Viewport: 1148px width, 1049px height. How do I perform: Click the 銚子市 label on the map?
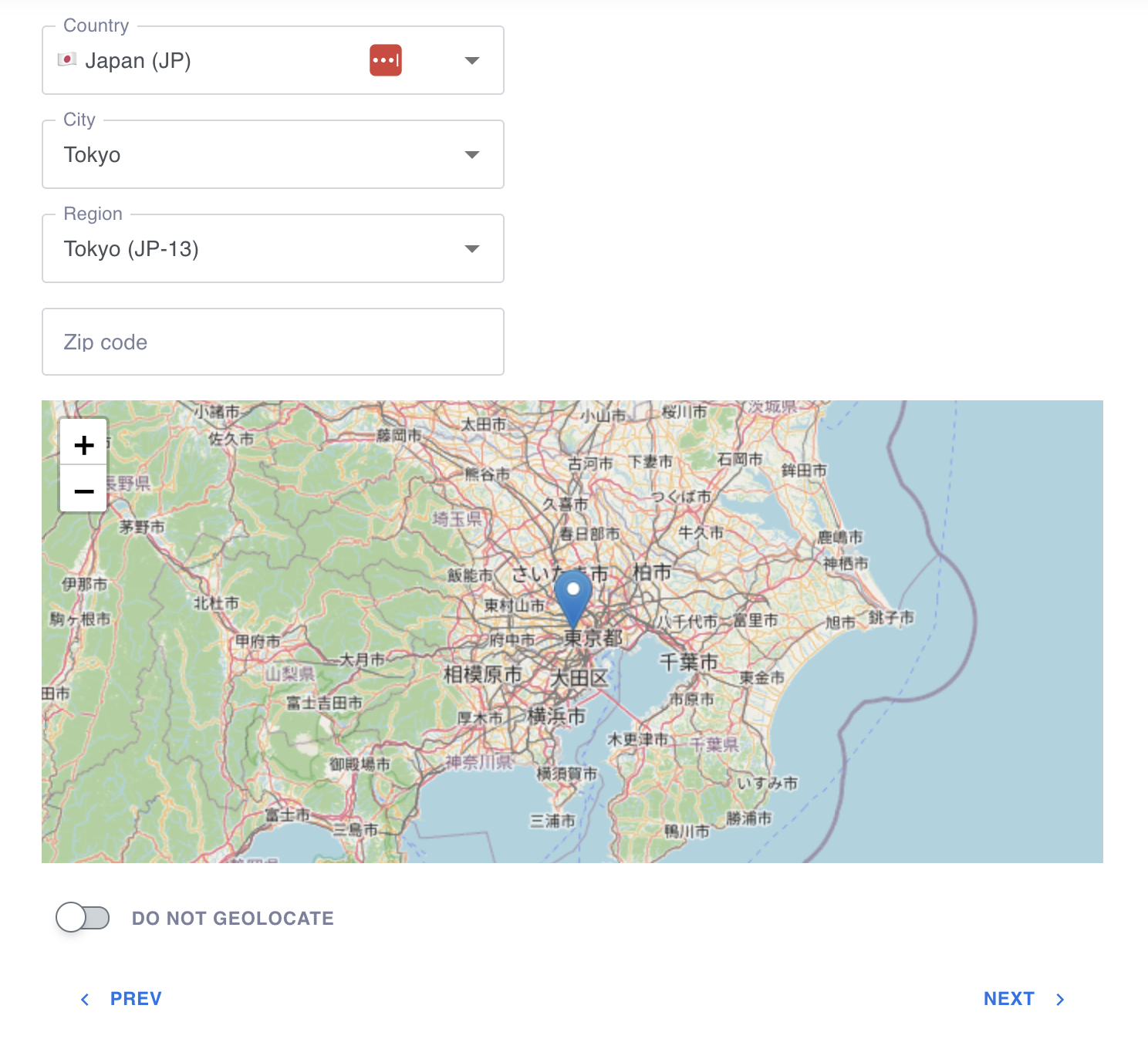coord(891,617)
